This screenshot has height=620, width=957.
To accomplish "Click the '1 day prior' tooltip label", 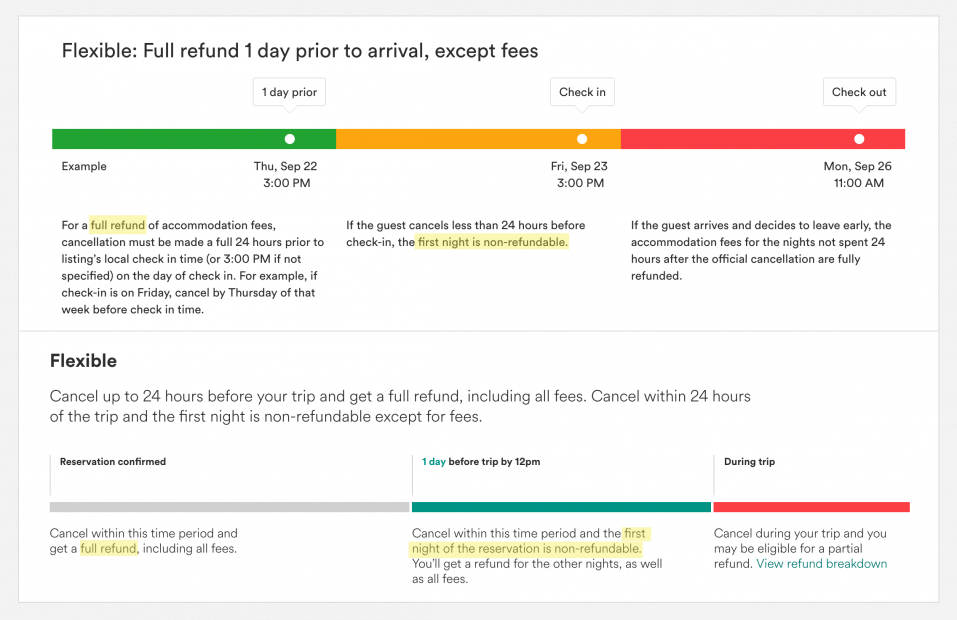I will pyautogui.click(x=289, y=92).
